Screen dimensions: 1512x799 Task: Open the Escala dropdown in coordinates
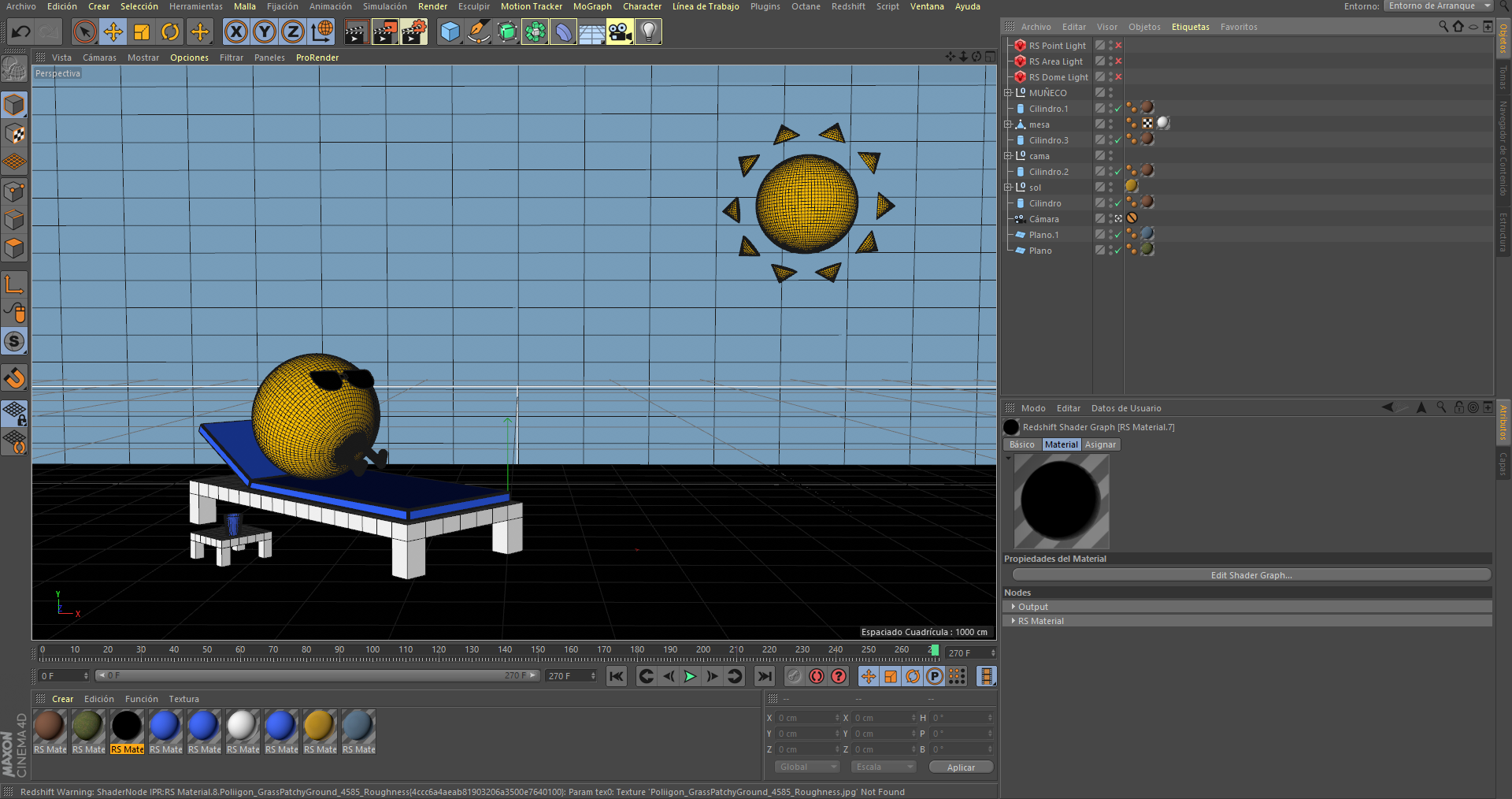click(x=884, y=767)
